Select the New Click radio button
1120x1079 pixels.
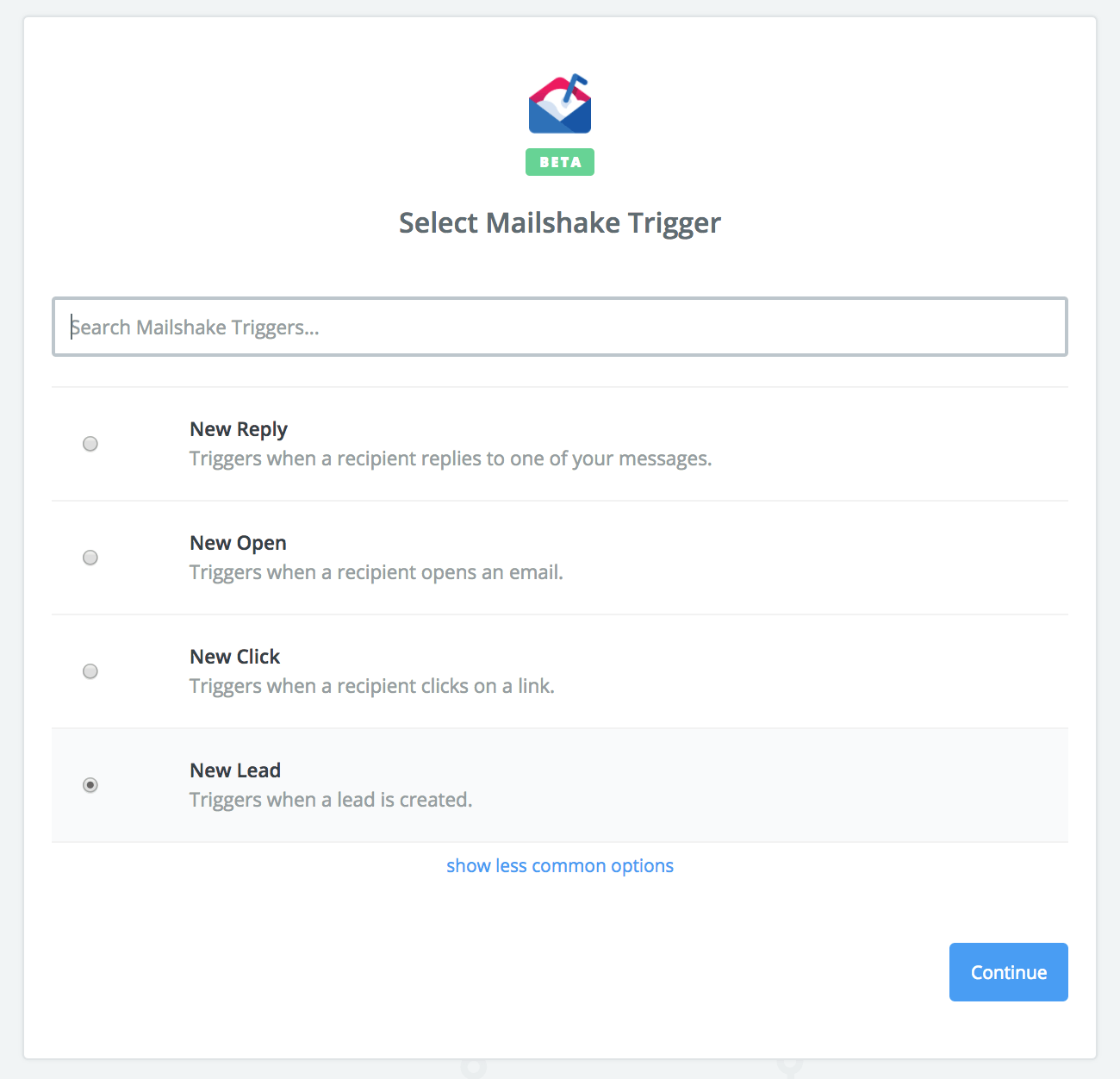coord(90,671)
